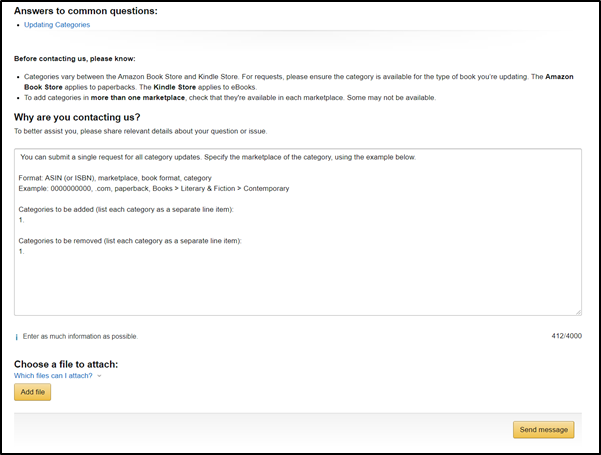Click the 'Which files can I attach?' link

pyautogui.click(x=53, y=376)
